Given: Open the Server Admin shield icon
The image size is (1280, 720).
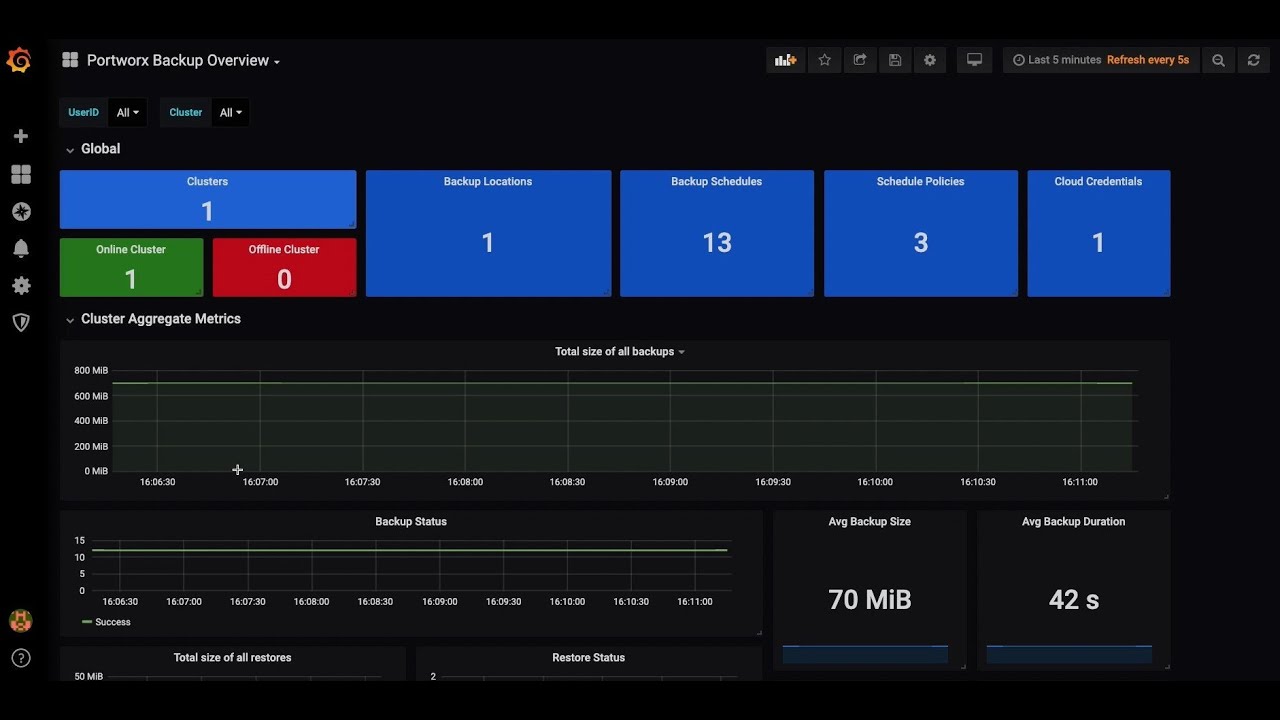Looking at the screenshot, I should click(x=20, y=322).
